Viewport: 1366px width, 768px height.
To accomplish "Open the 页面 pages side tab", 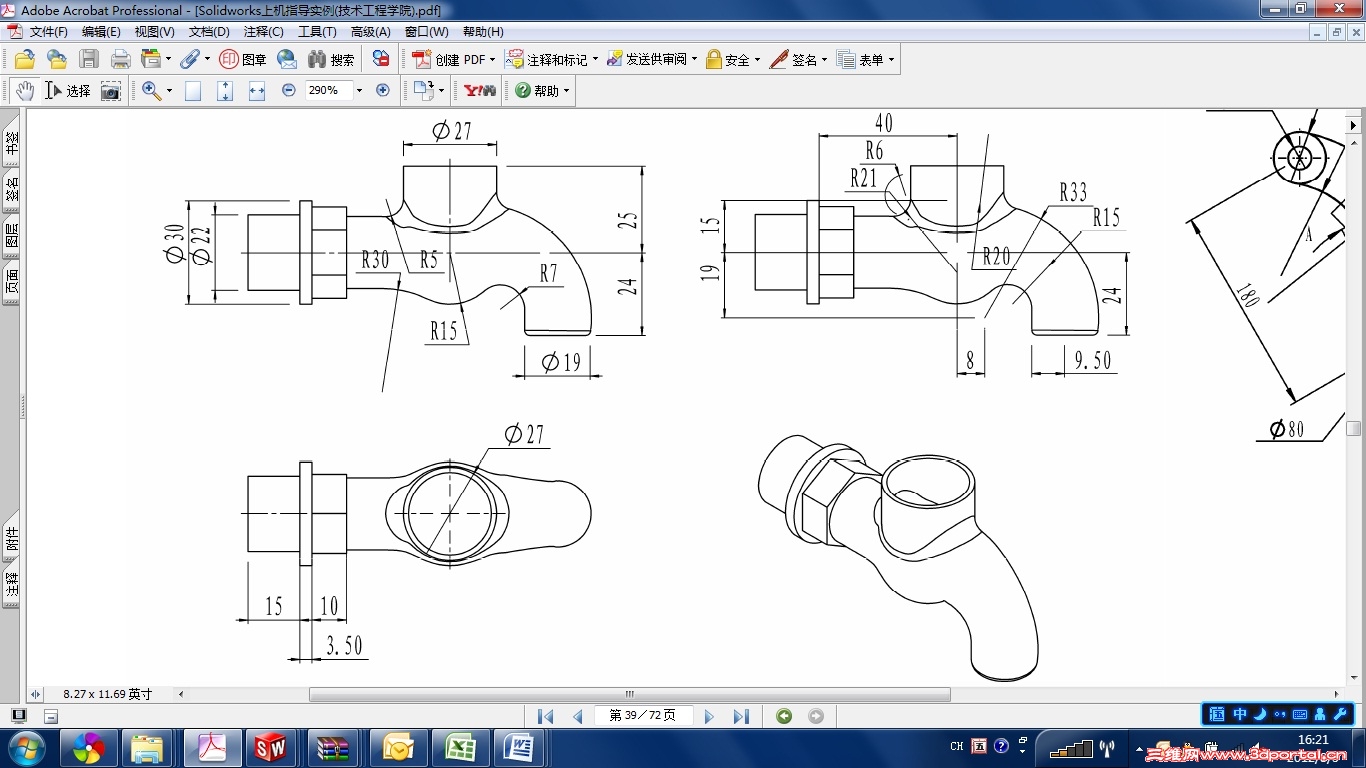I will (x=12, y=281).
